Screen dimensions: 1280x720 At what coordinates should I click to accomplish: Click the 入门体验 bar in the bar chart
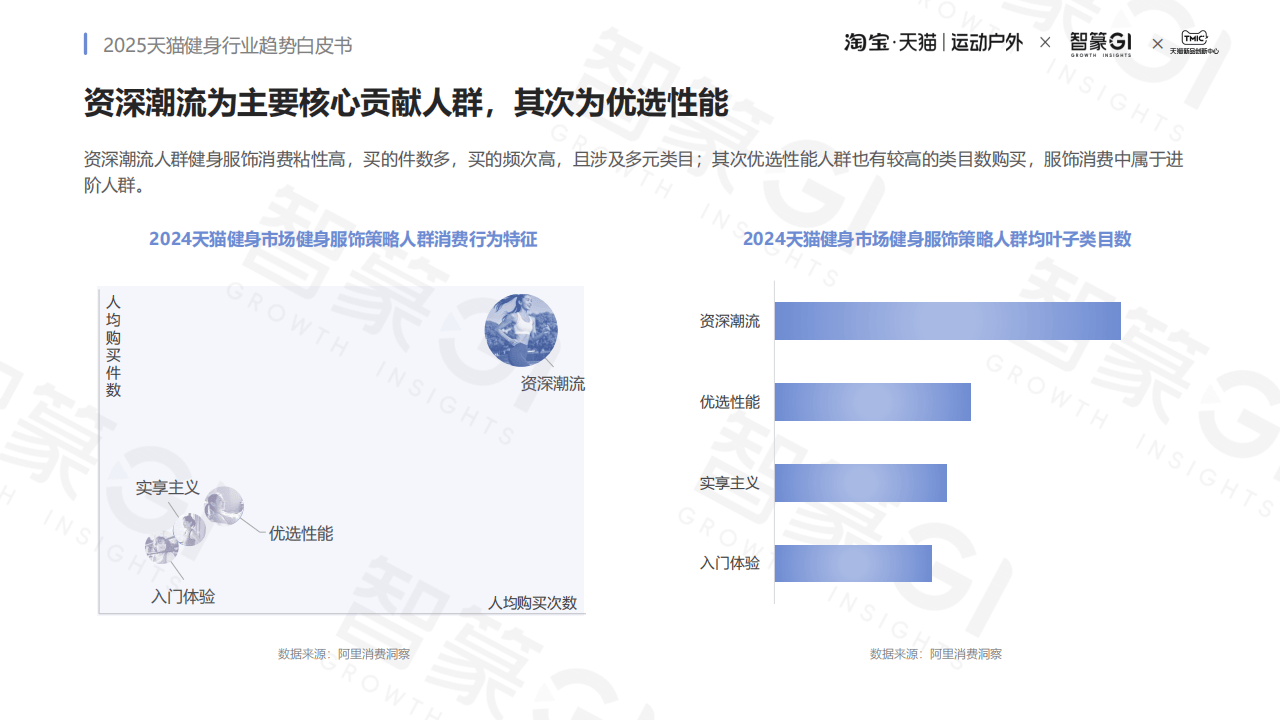pos(853,563)
